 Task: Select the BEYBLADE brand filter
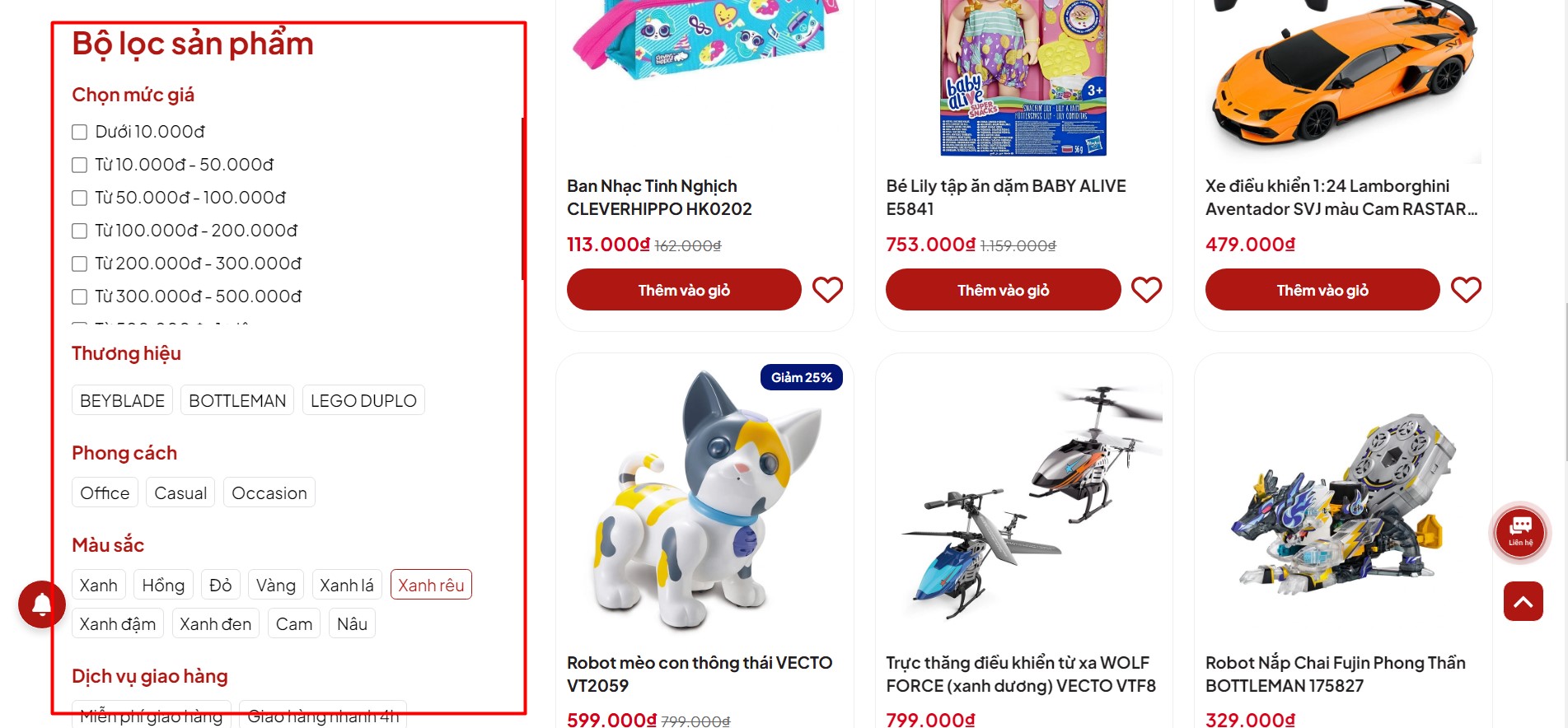point(122,400)
